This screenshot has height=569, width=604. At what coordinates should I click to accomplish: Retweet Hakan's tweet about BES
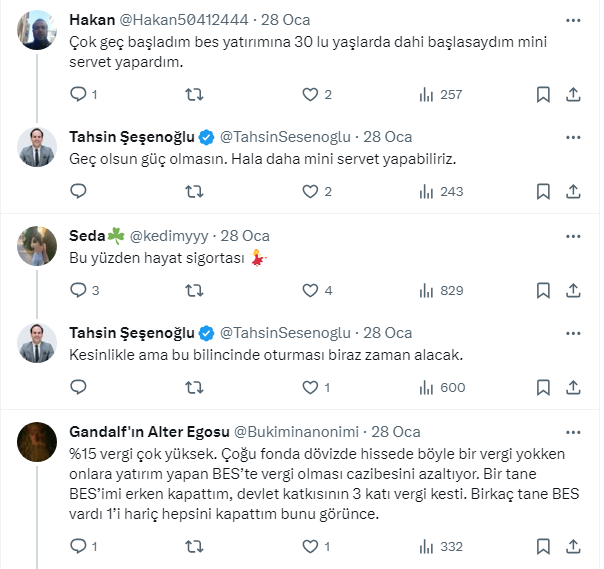(196, 94)
